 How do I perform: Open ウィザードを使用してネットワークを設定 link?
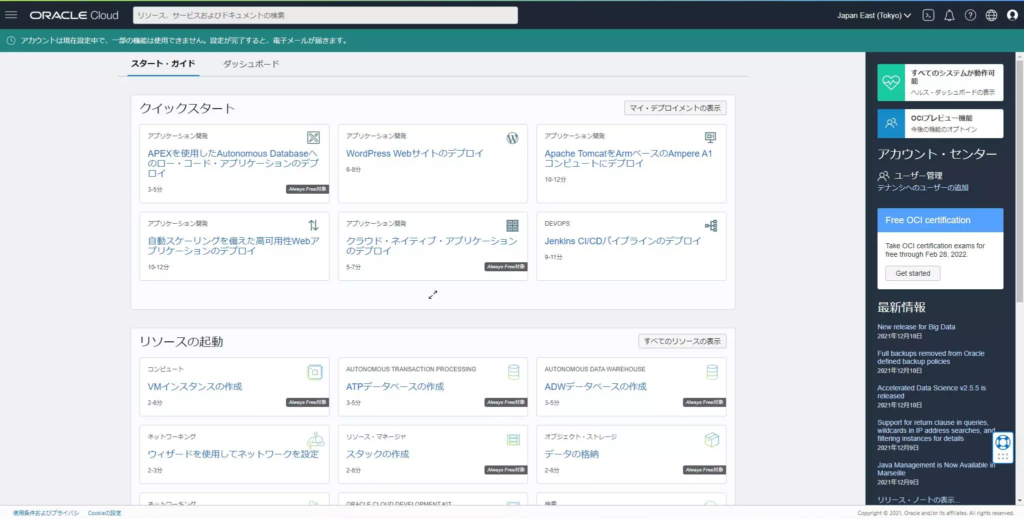tap(233, 454)
